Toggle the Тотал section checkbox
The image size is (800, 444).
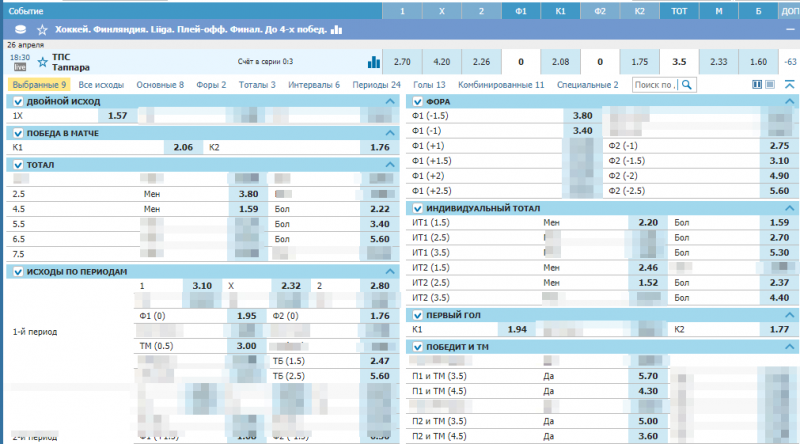pos(17,163)
